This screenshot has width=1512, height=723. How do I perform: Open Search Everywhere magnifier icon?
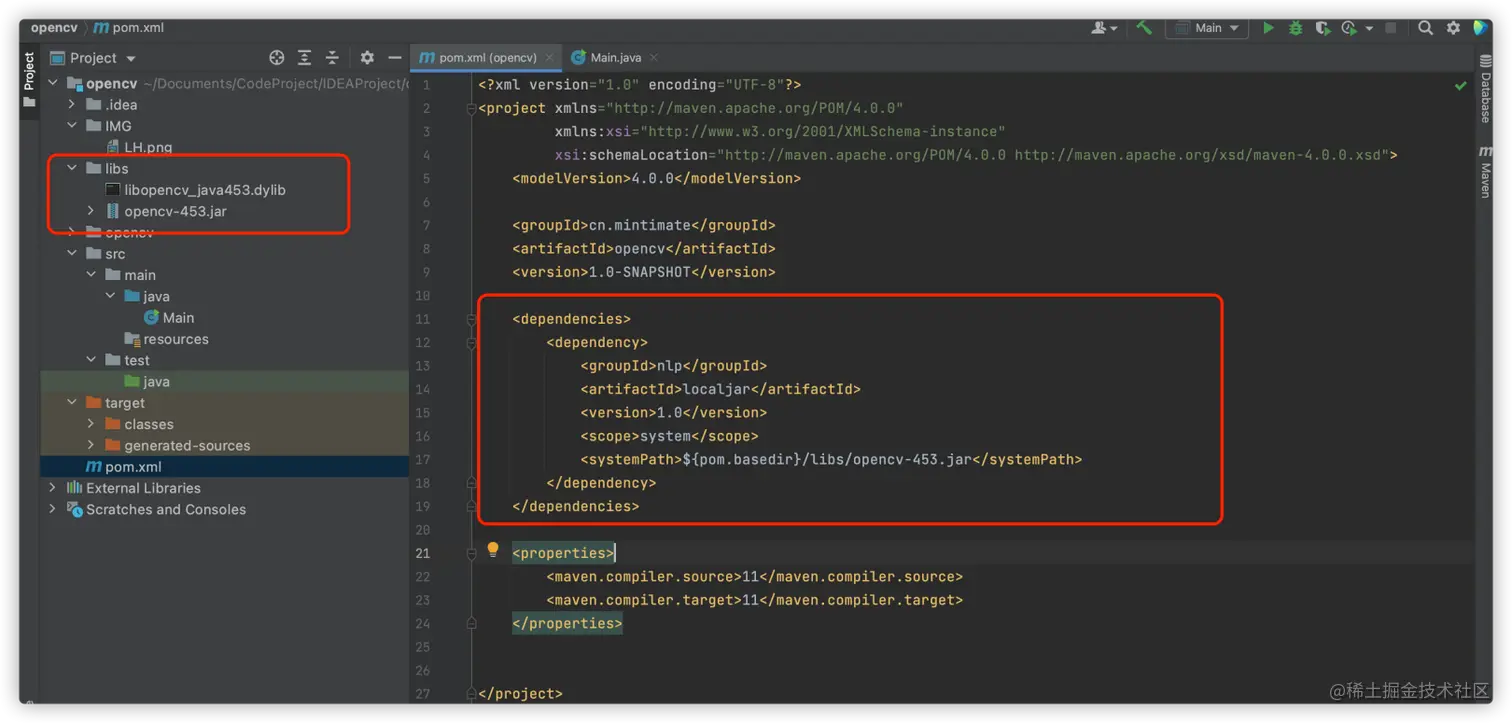pyautogui.click(x=1425, y=28)
